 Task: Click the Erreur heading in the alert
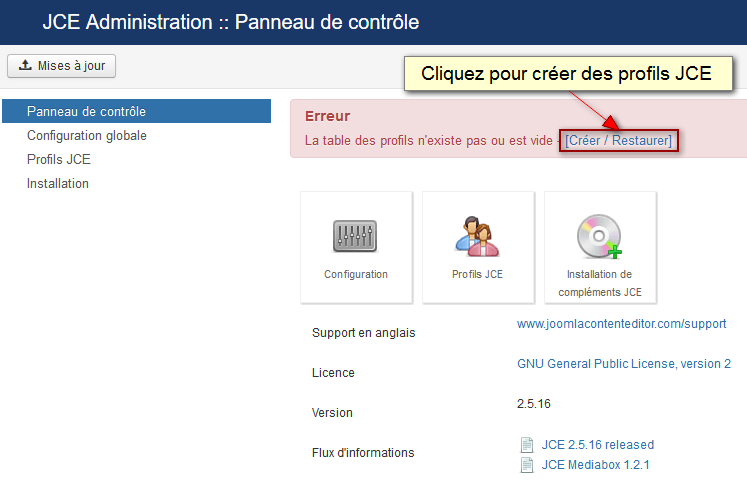click(x=327, y=116)
